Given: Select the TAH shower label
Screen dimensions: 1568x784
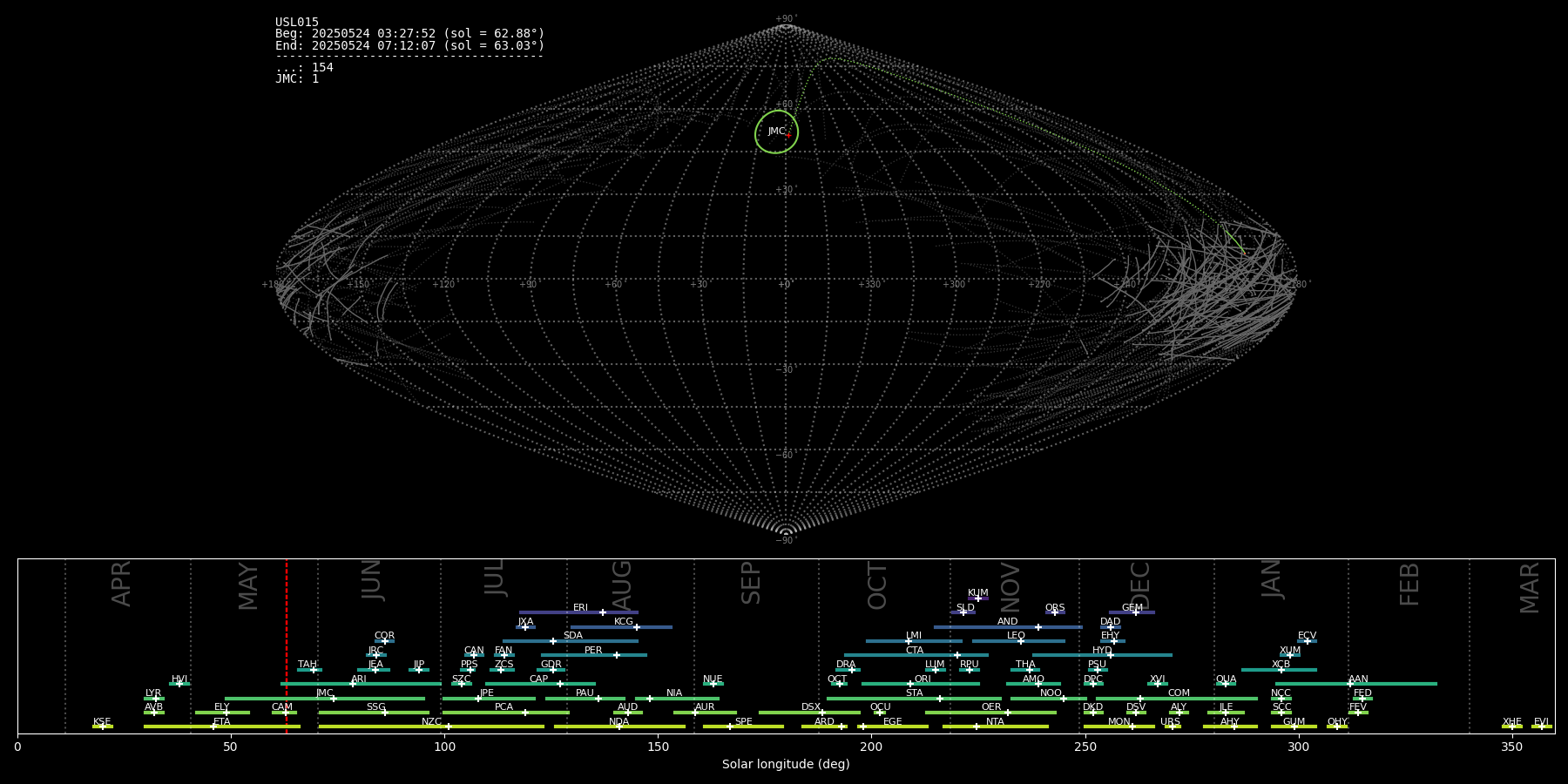Looking at the screenshot, I should point(308,665).
